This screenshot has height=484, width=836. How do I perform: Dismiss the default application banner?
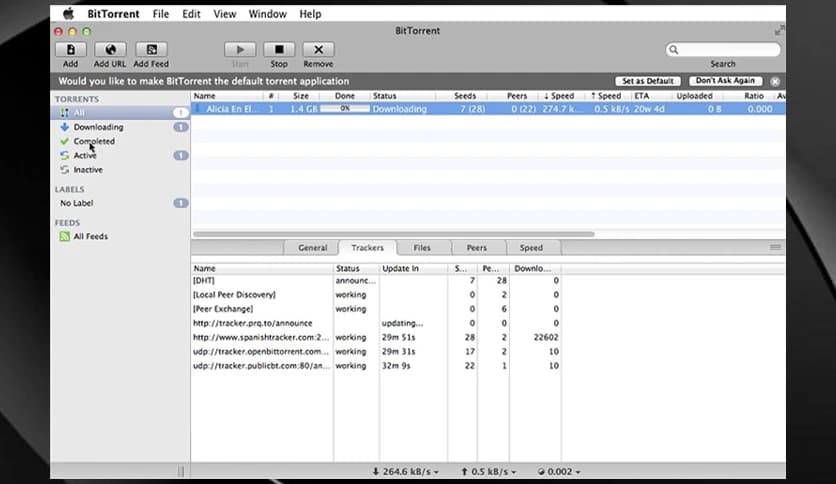coord(775,82)
